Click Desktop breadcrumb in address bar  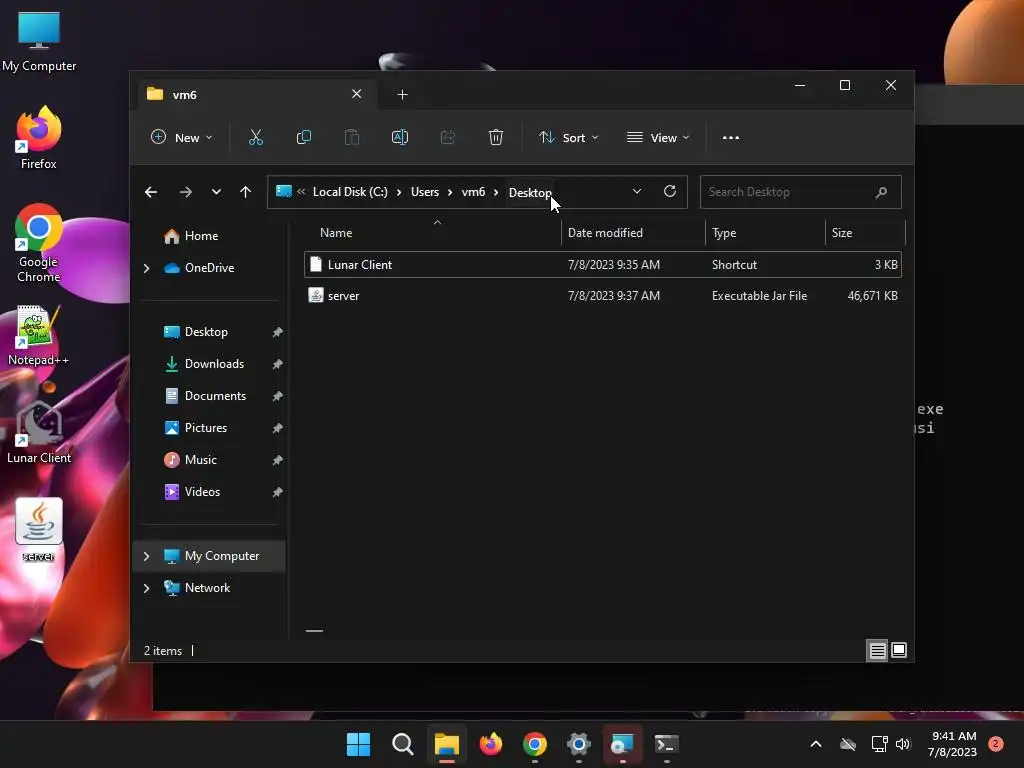530,192
